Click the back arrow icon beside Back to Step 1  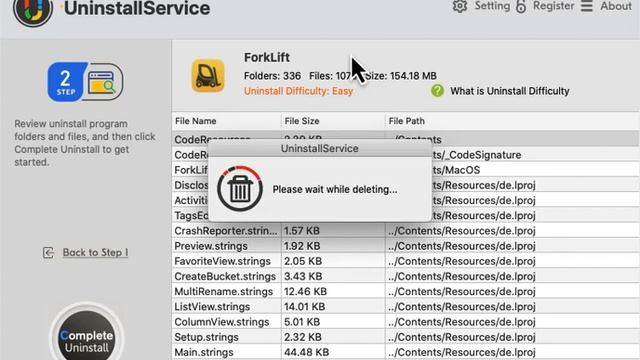[48, 253]
